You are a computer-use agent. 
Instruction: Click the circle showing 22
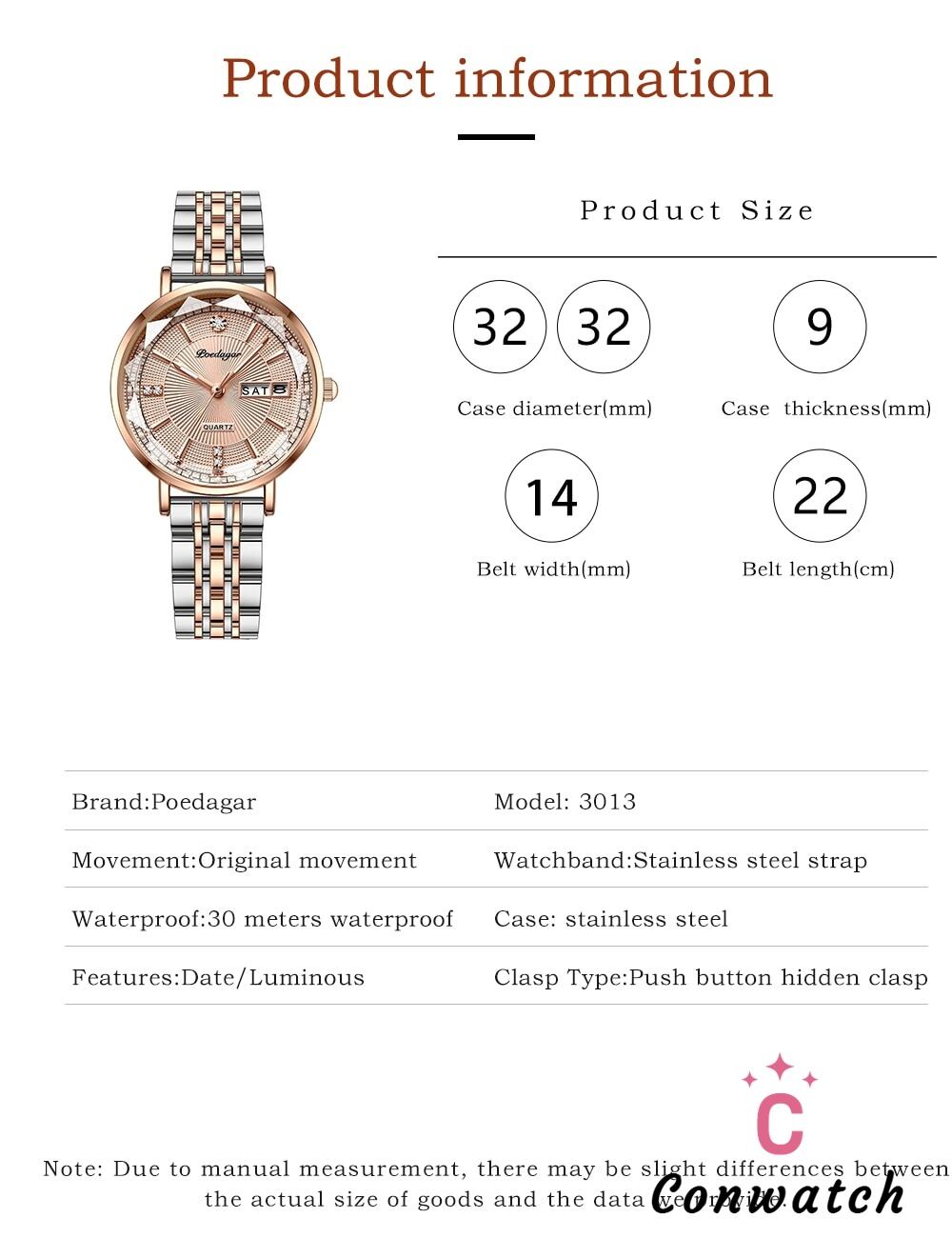tap(820, 496)
